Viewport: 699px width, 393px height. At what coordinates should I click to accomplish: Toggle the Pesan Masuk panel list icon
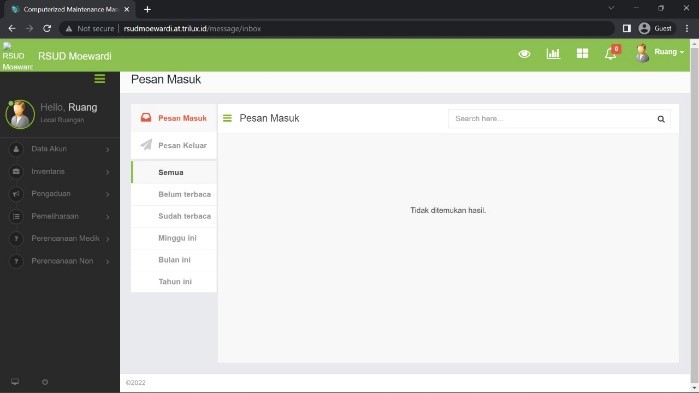point(227,118)
